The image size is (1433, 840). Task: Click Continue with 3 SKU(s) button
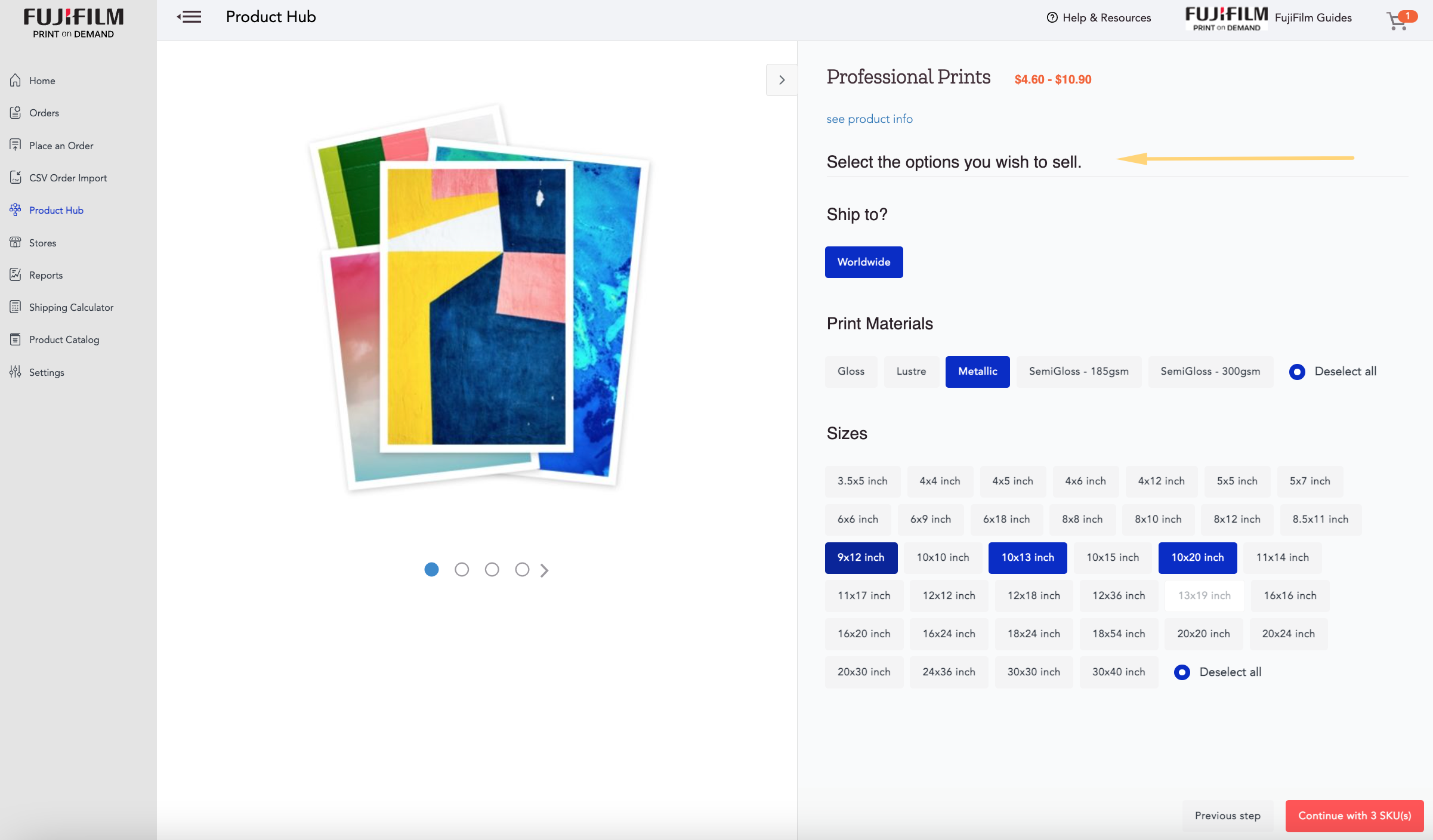[x=1354, y=816]
